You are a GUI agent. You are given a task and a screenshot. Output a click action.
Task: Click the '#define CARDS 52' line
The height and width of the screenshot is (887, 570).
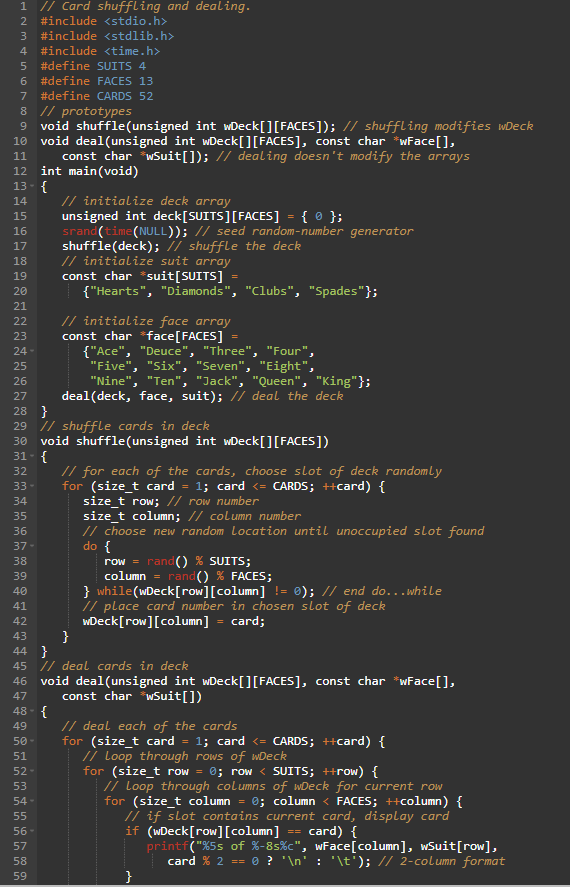coord(97,96)
